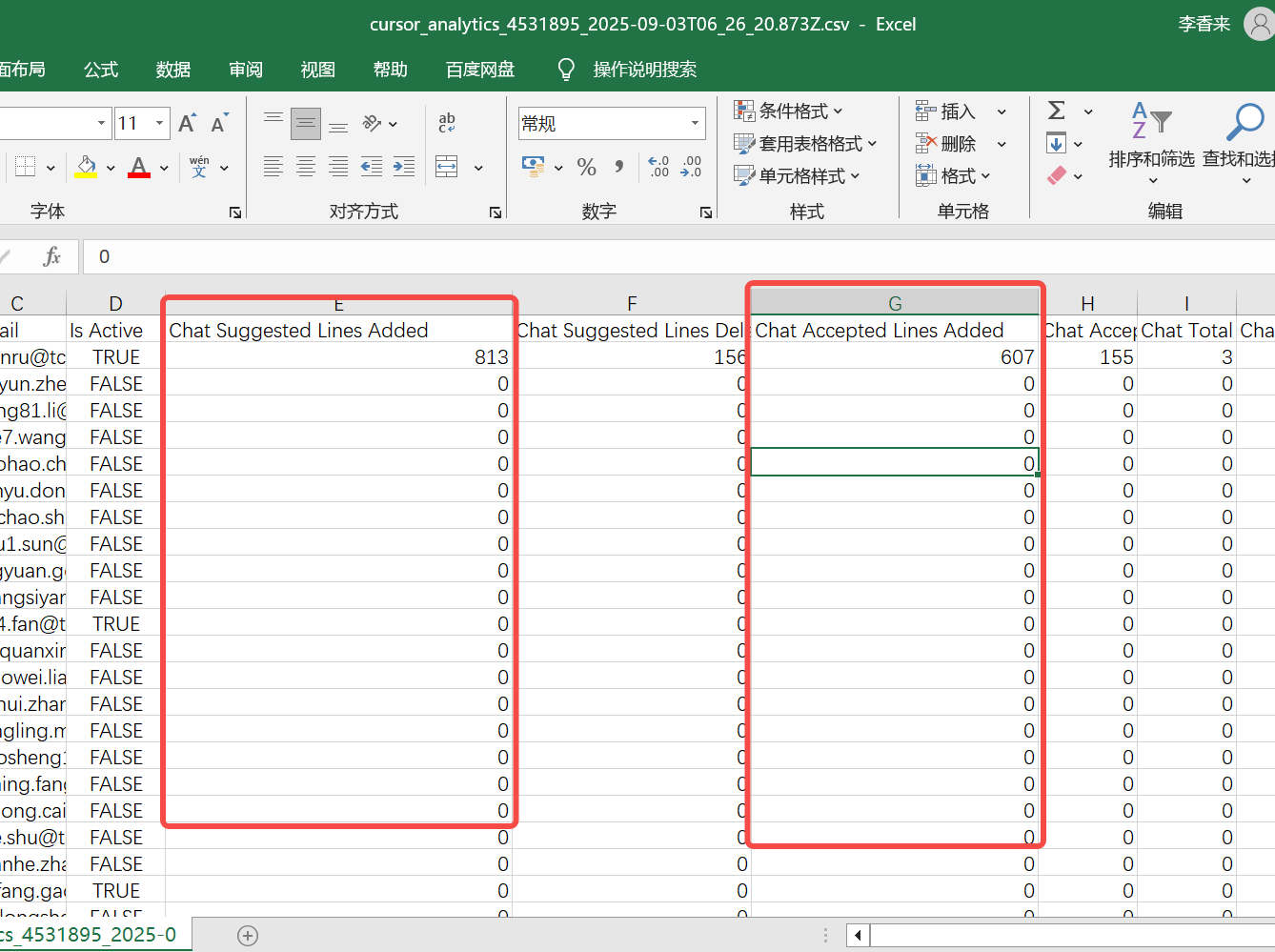The image size is (1275, 952).
Task: Click the insert function fx icon
Action: pos(52,256)
